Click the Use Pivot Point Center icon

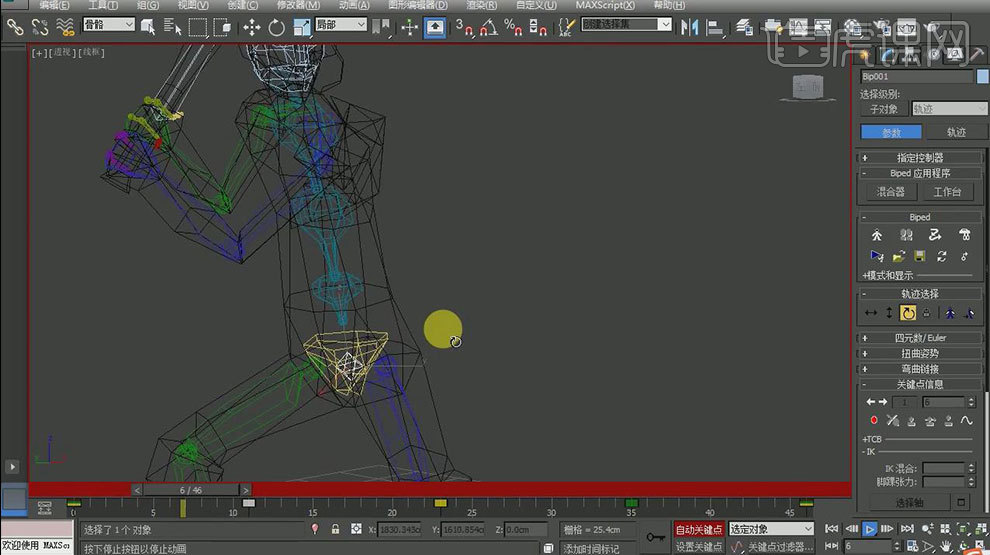[x=381, y=27]
